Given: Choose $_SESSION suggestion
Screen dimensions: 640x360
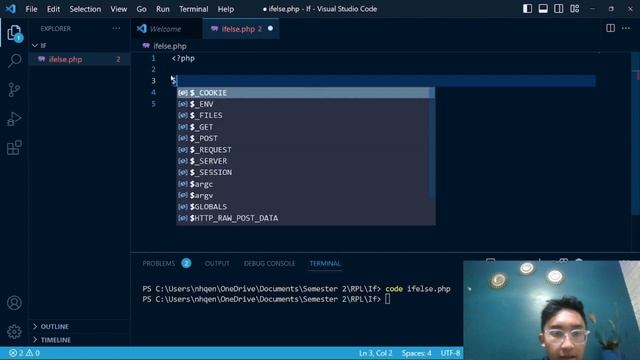Looking at the screenshot, I should pyautogui.click(x=303, y=173).
